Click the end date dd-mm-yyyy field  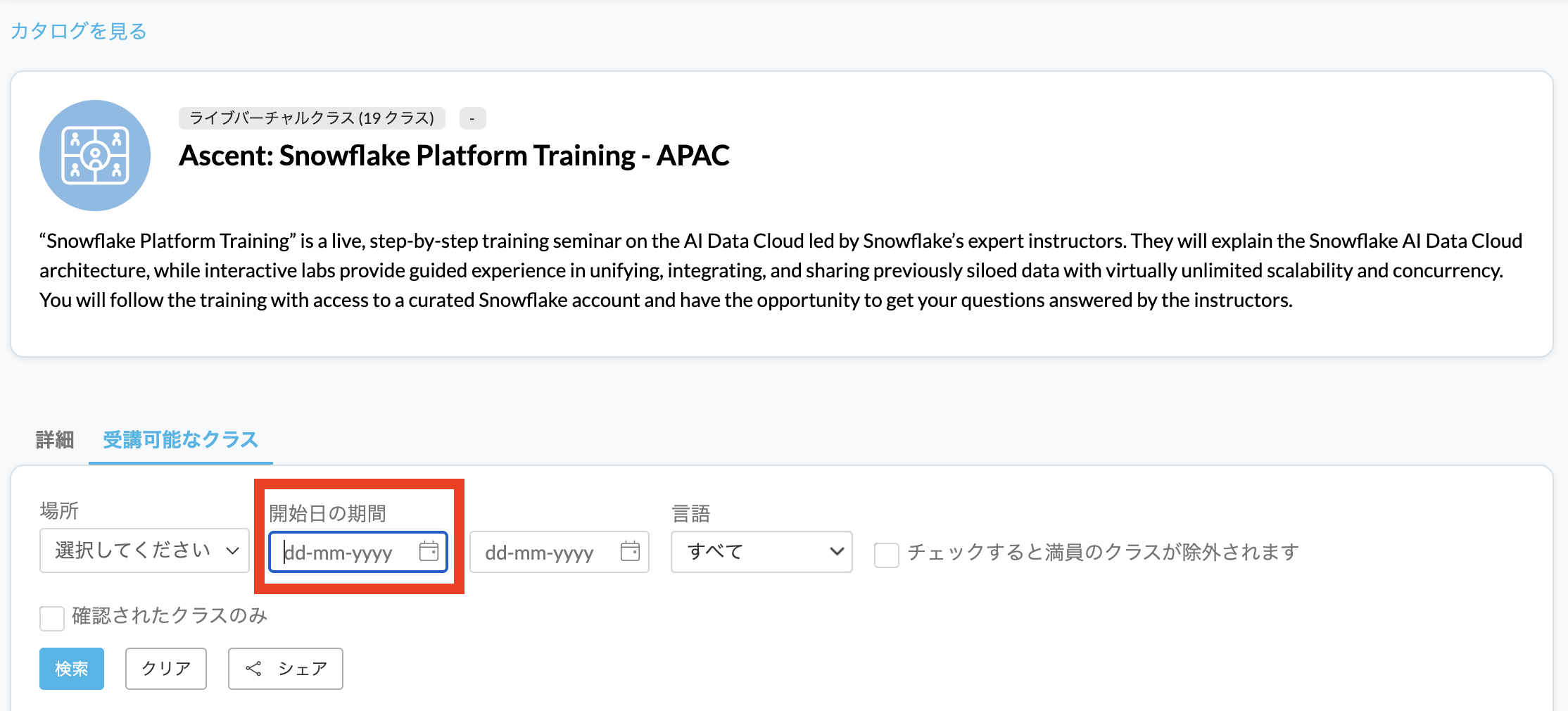pos(542,553)
